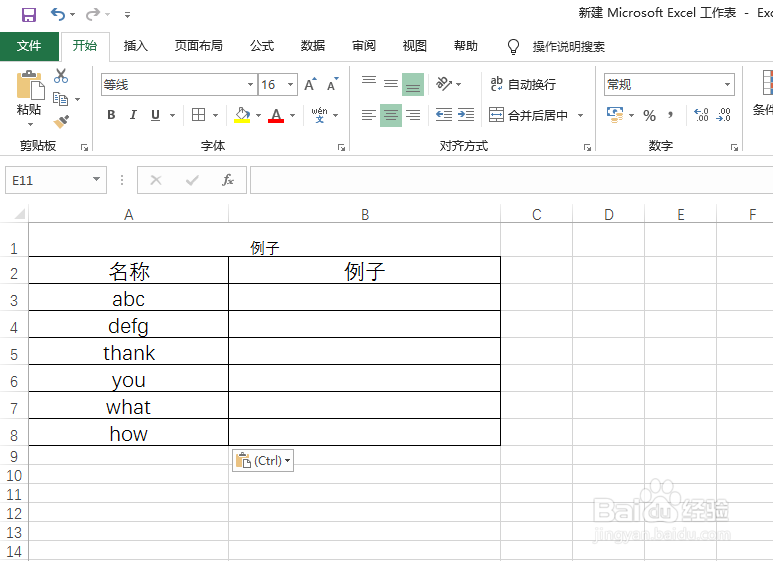Click the Increase Indent icon
This screenshot has height=561, width=773.
[x=466, y=115]
